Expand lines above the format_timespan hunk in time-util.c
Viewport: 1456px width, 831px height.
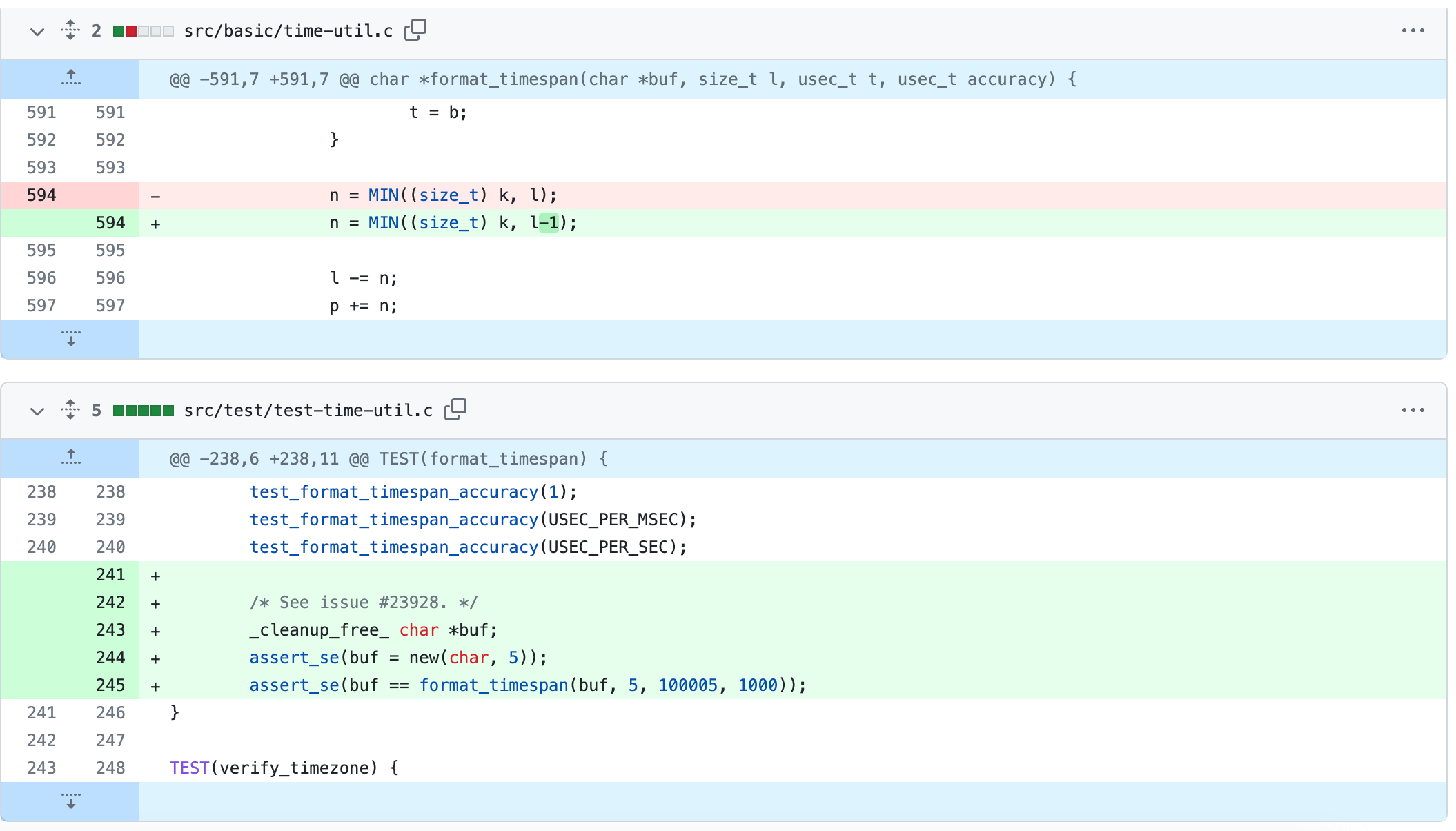point(70,79)
